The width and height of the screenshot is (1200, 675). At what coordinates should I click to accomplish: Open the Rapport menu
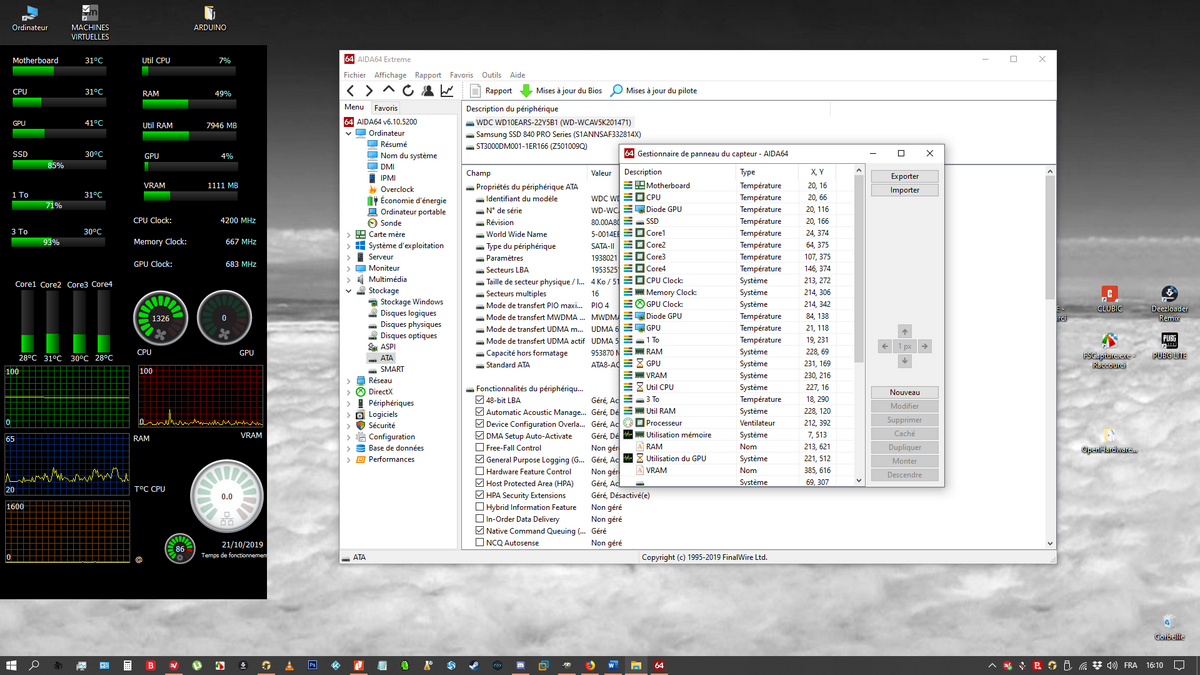[428, 75]
